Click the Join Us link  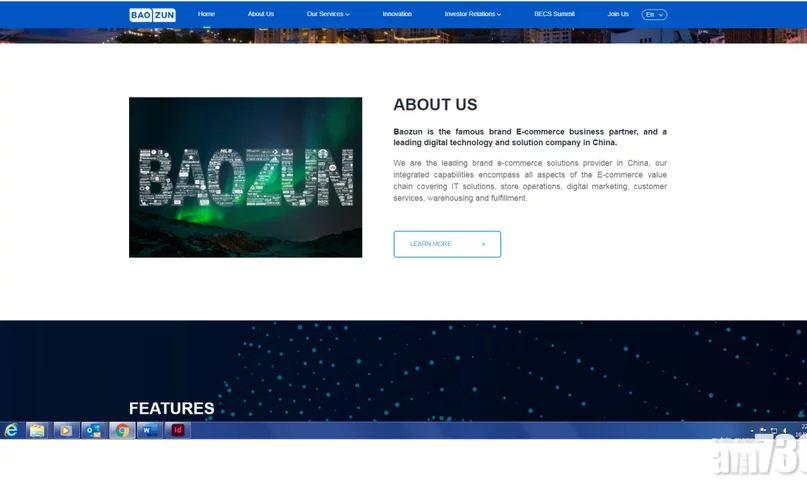(x=618, y=14)
